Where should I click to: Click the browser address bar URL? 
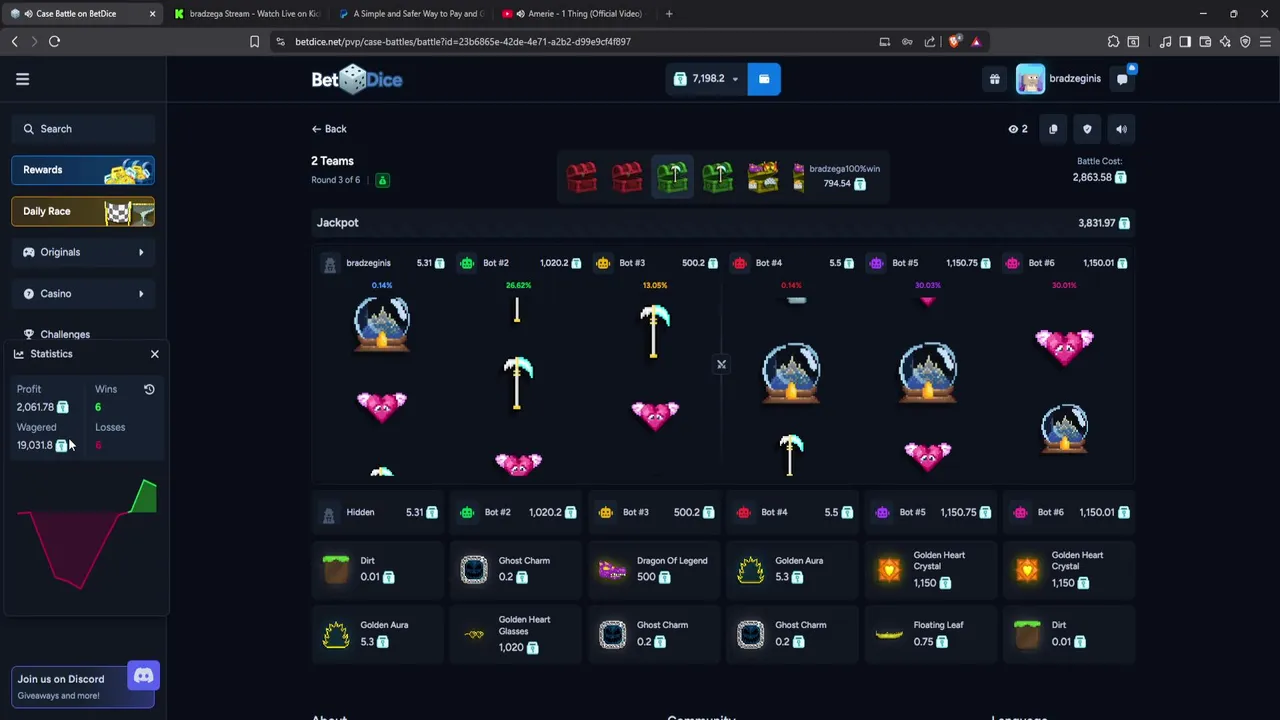tap(463, 42)
